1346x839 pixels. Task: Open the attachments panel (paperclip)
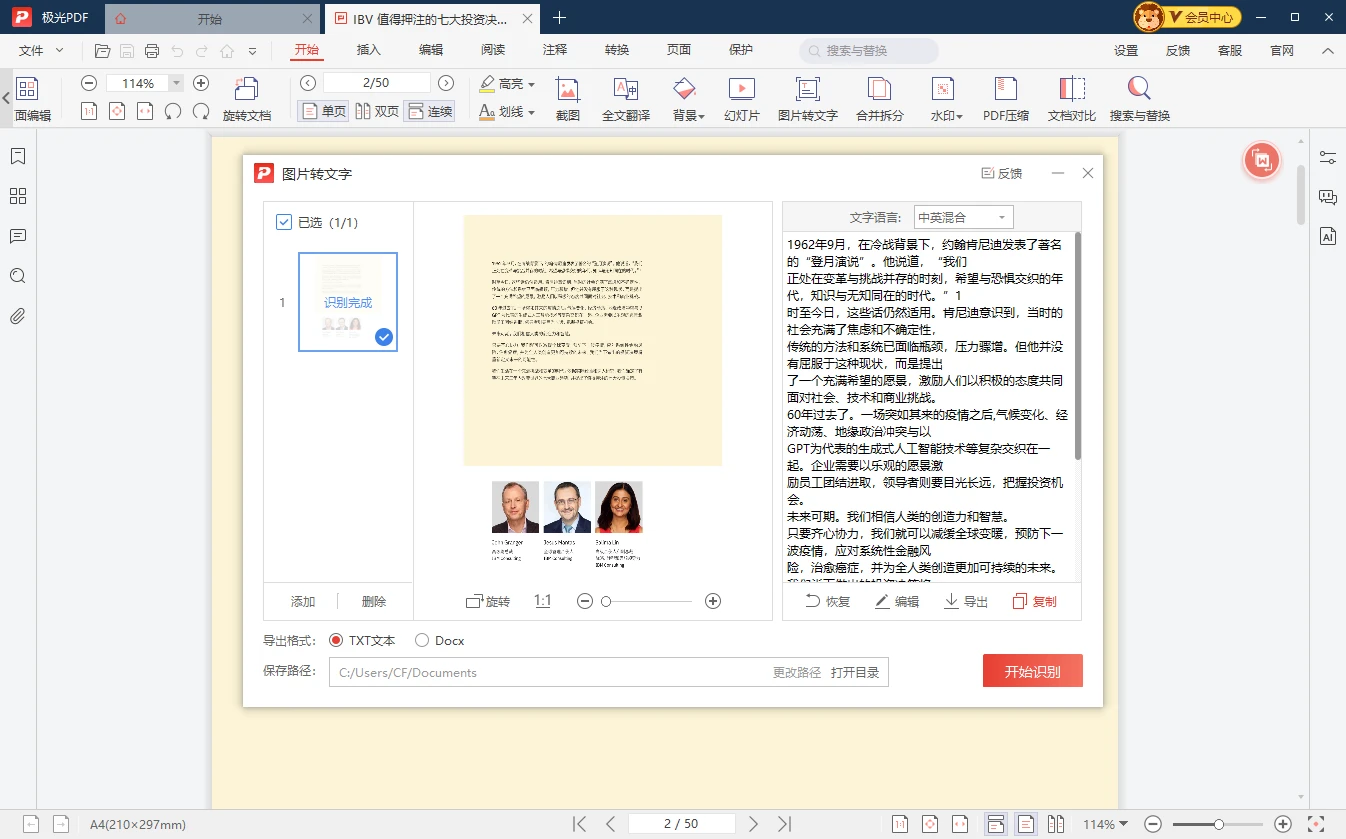17,317
